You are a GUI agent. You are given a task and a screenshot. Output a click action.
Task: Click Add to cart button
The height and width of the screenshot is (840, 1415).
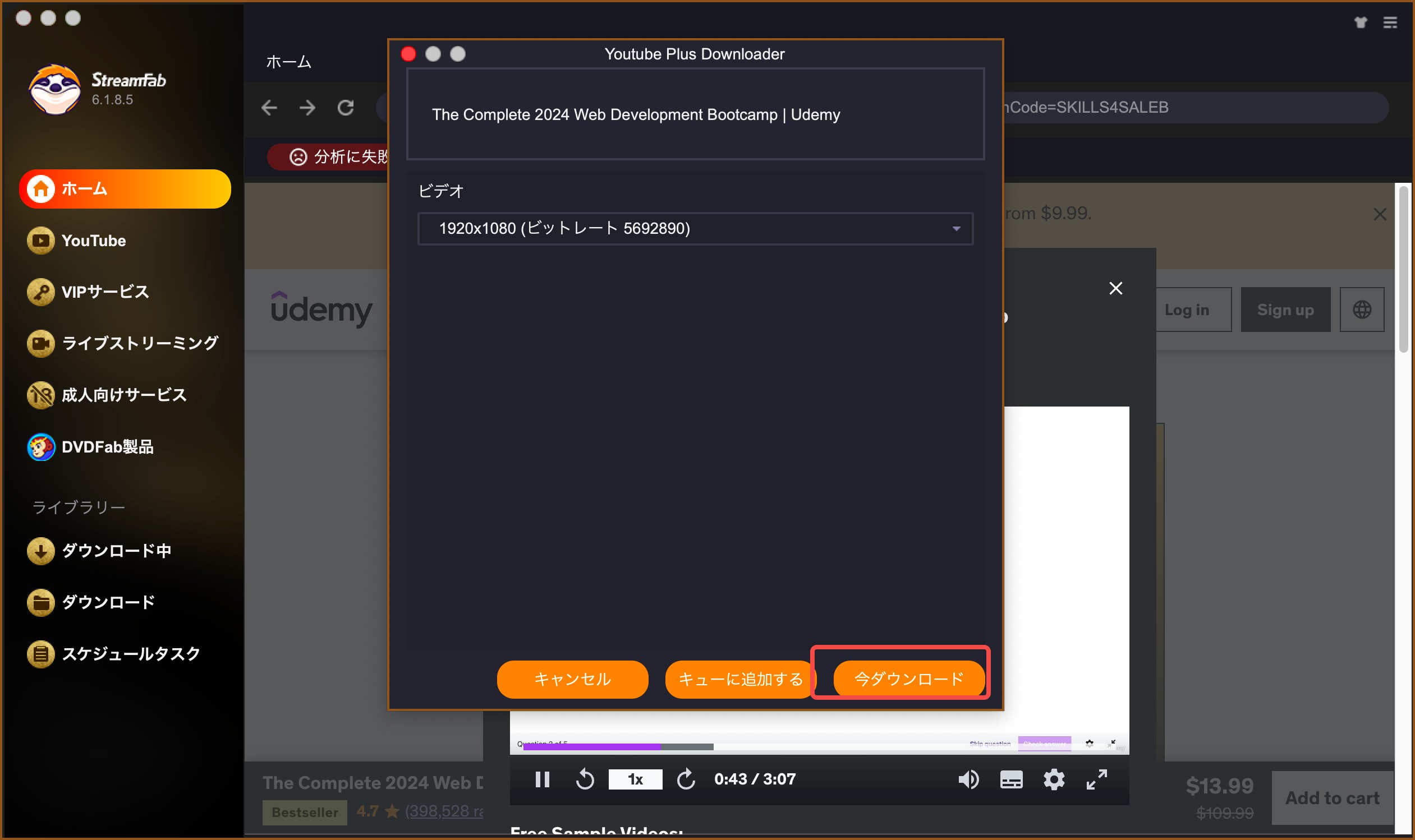point(1333,797)
